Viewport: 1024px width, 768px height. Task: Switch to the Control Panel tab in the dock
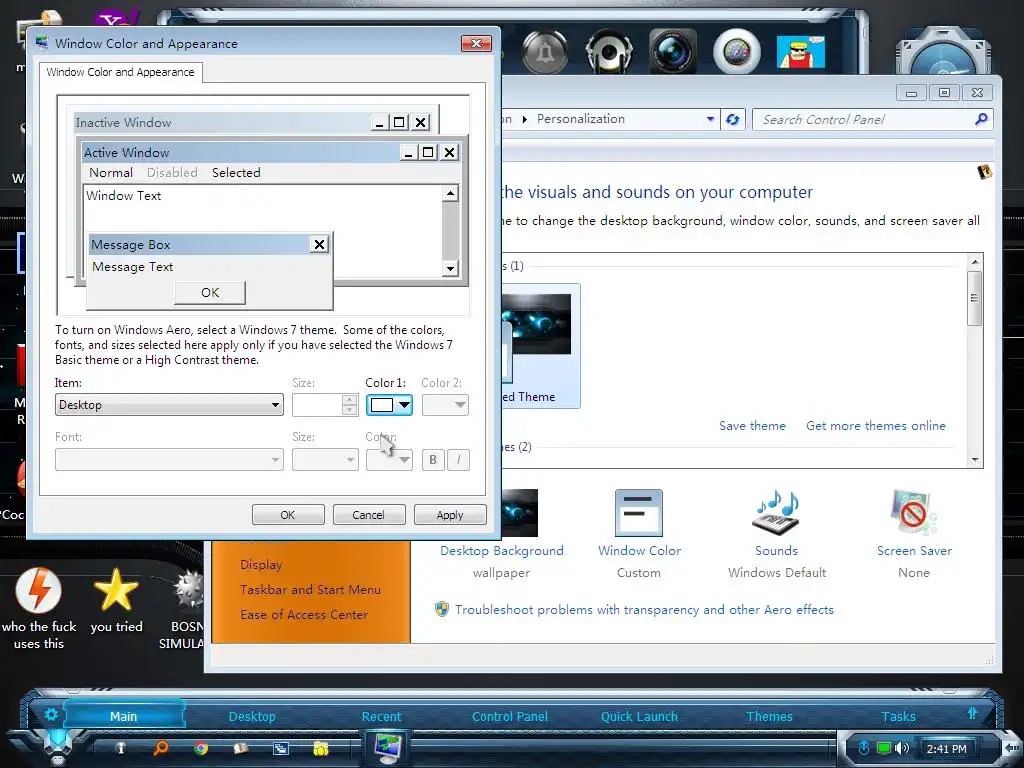click(x=510, y=716)
